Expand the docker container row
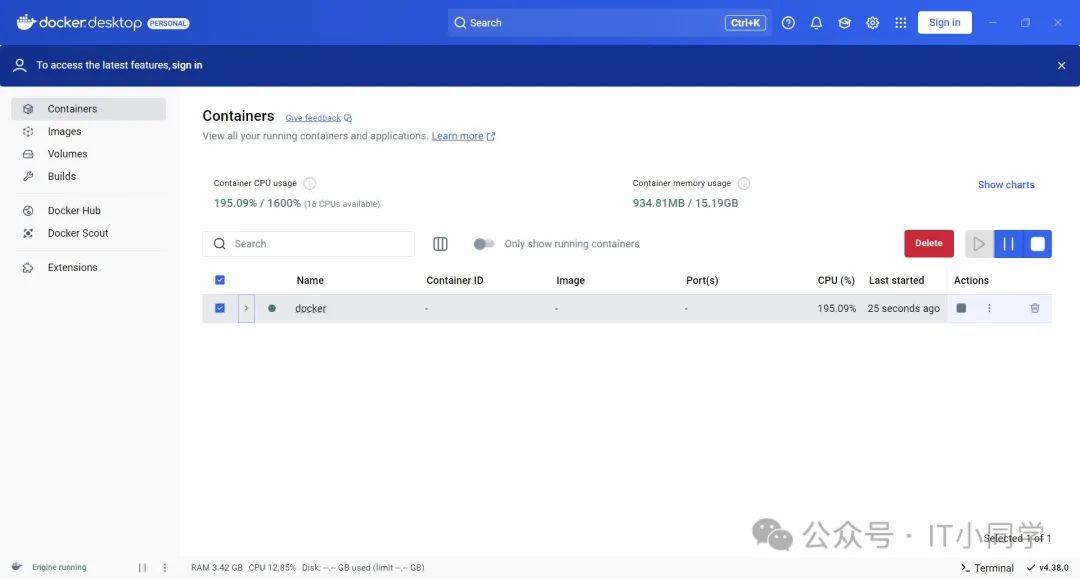Image resolution: width=1080 pixels, height=579 pixels. pyautogui.click(x=246, y=308)
